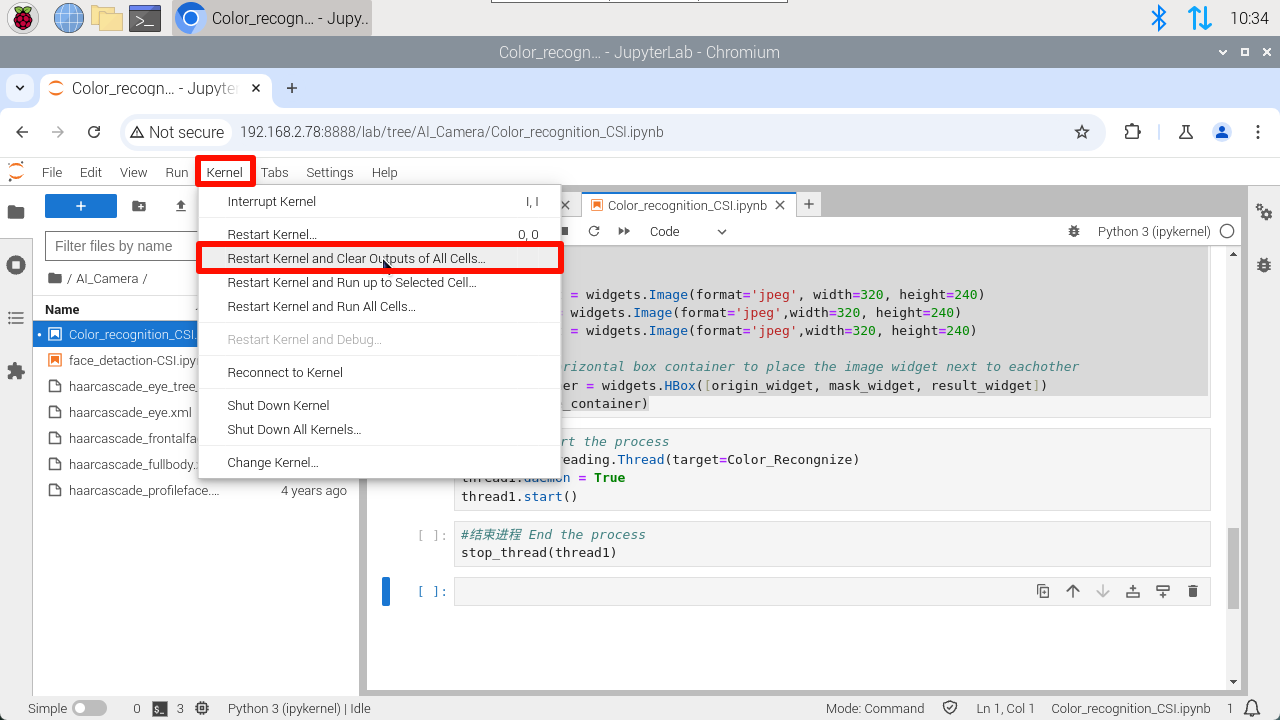Viewport: 1280px width, 720px height.
Task: Open the Raspberry Pi main menu
Action: [23, 17]
